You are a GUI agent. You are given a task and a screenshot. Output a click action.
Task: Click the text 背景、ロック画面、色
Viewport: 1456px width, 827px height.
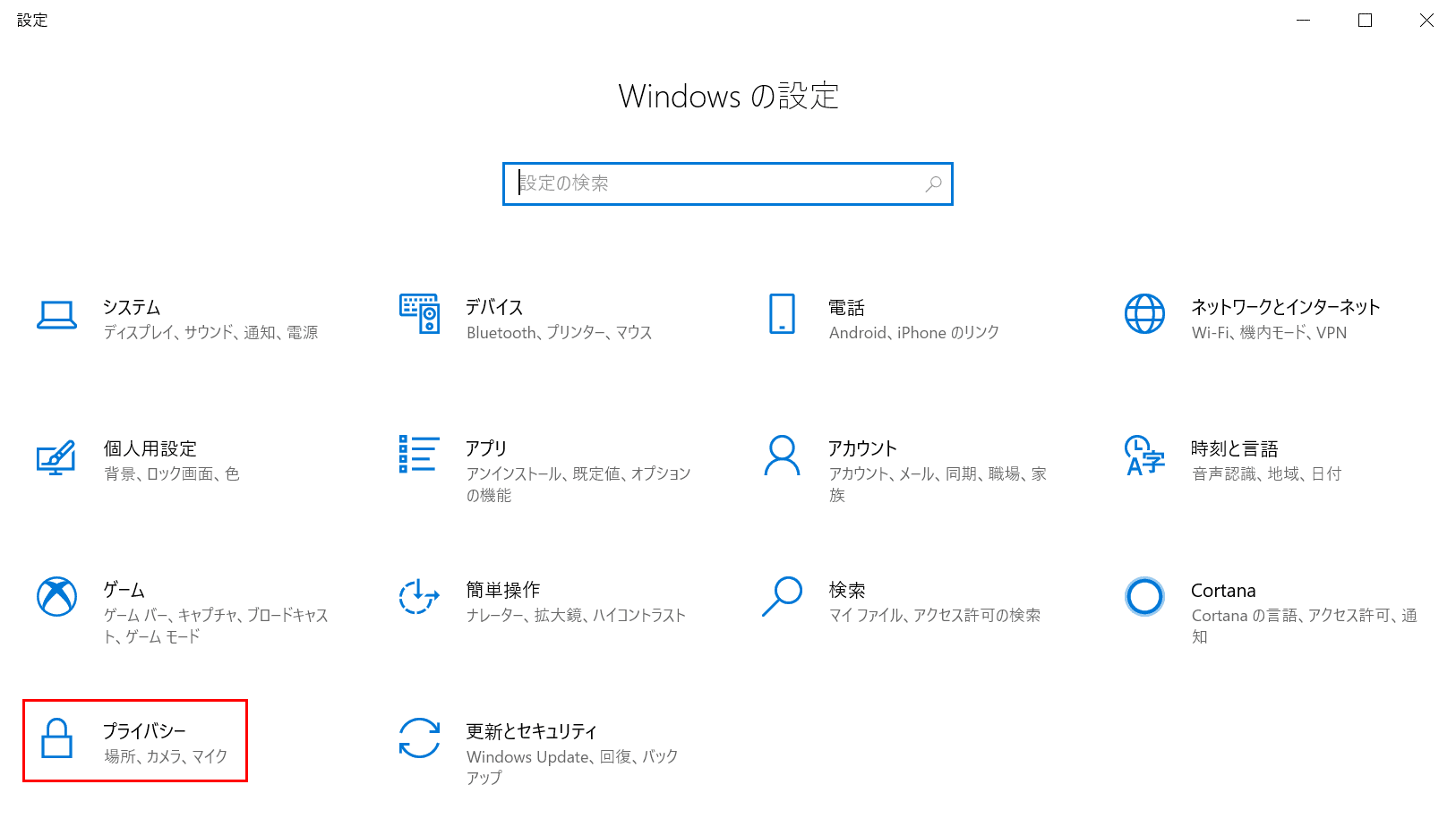click(x=172, y=473)
